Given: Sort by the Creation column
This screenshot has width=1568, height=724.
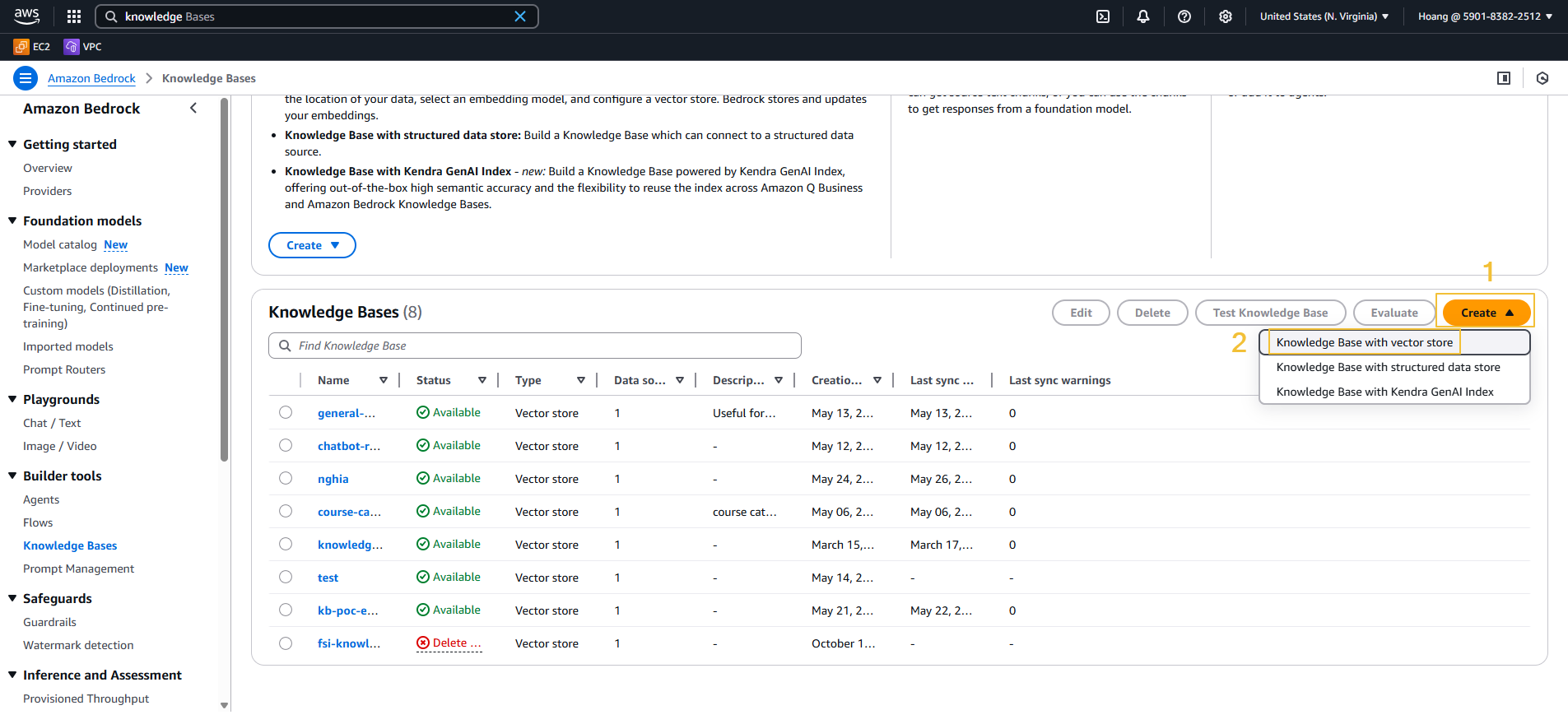Looking at the screenshot, I should [877, 380].
